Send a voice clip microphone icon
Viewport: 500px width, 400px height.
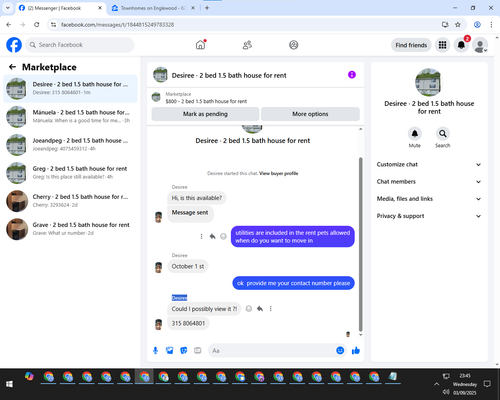(155, 350)
